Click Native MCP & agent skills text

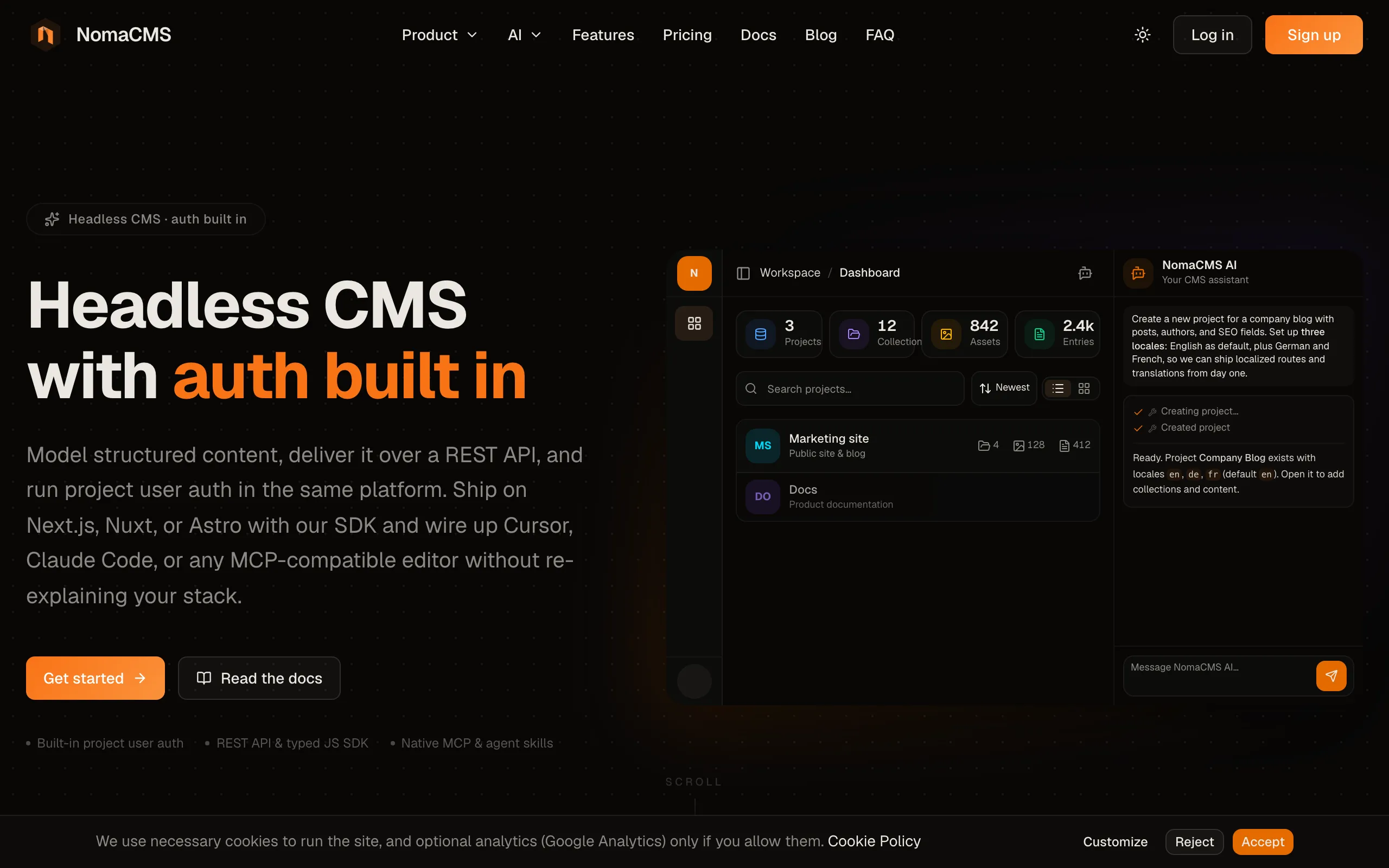pyautogui.click(x=476, y=743)
